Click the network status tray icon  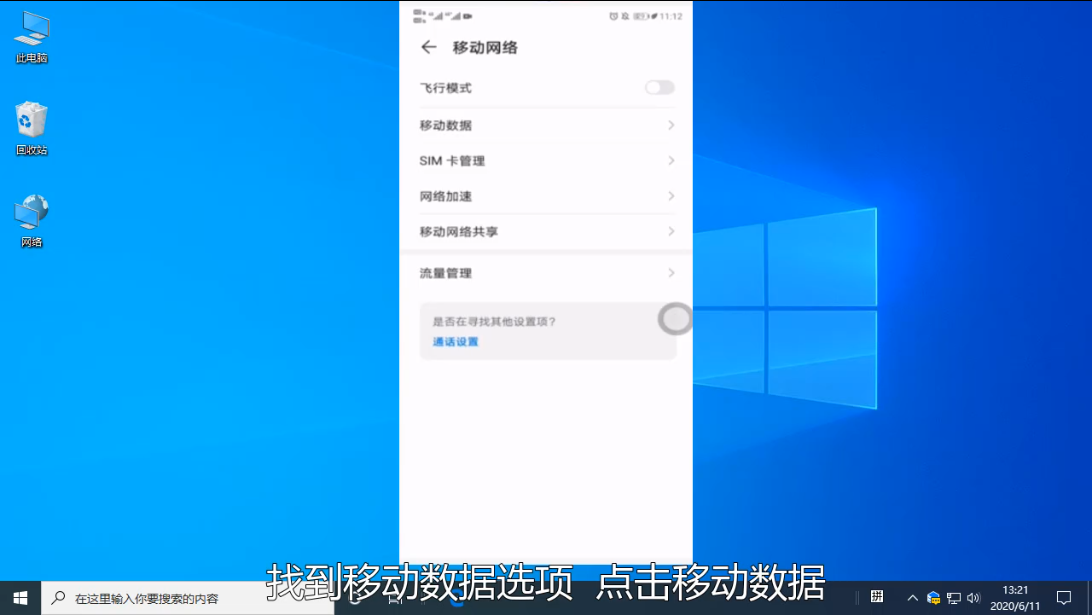(954, 598)
